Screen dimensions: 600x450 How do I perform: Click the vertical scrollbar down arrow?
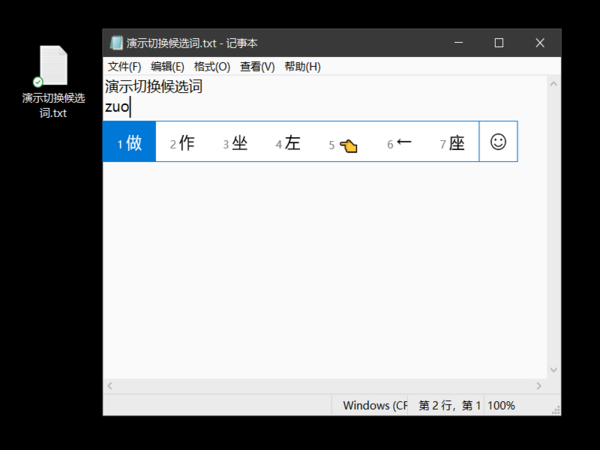(x=553, y=370)
